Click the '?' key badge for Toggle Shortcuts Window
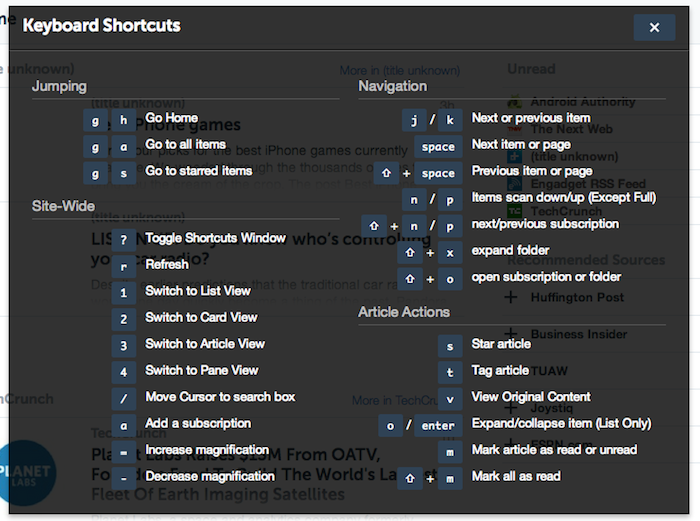700x521 pixels. pyautogui.click(x=123, y=239)
